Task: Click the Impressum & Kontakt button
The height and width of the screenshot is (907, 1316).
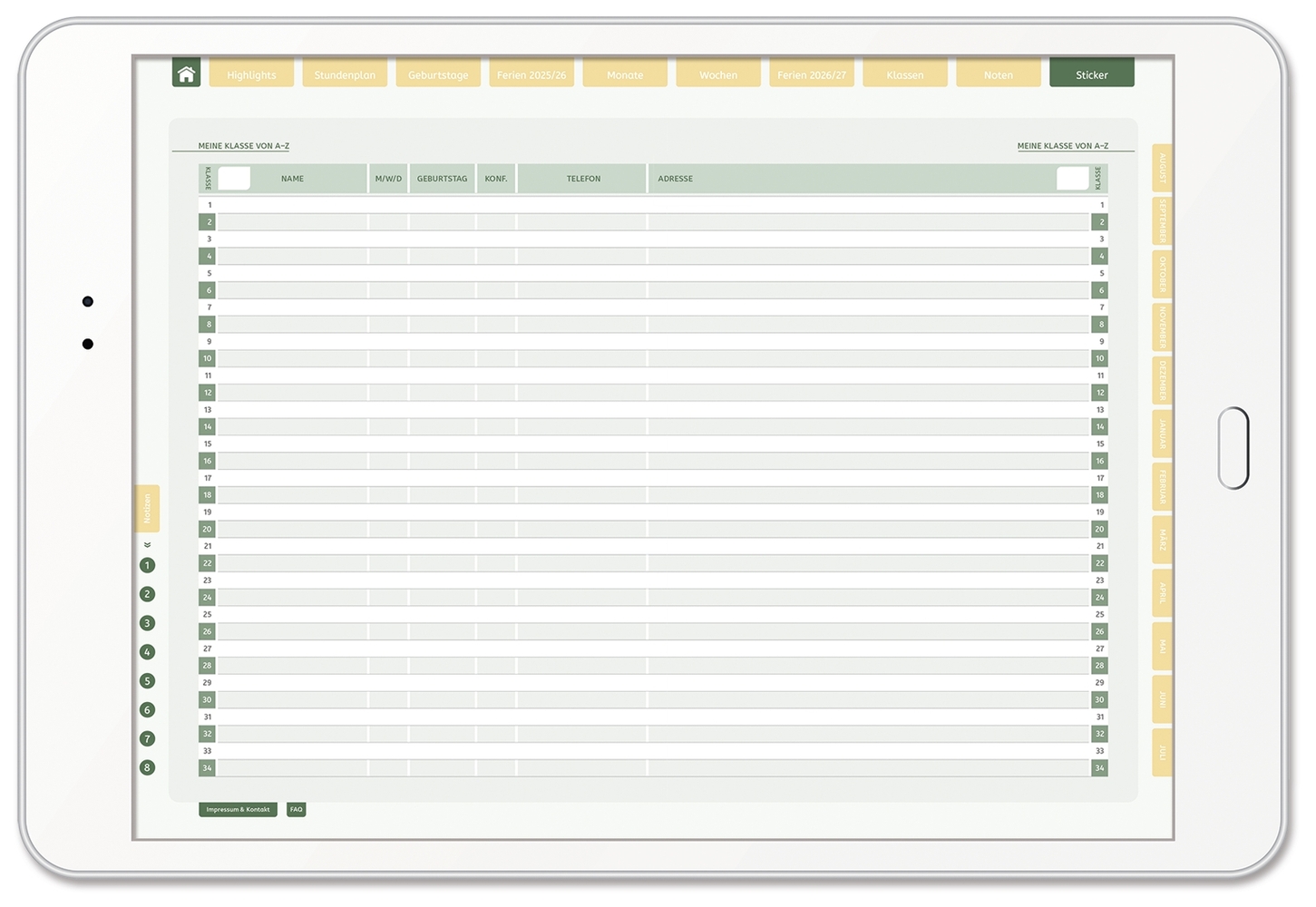Action: click(238, 809)
